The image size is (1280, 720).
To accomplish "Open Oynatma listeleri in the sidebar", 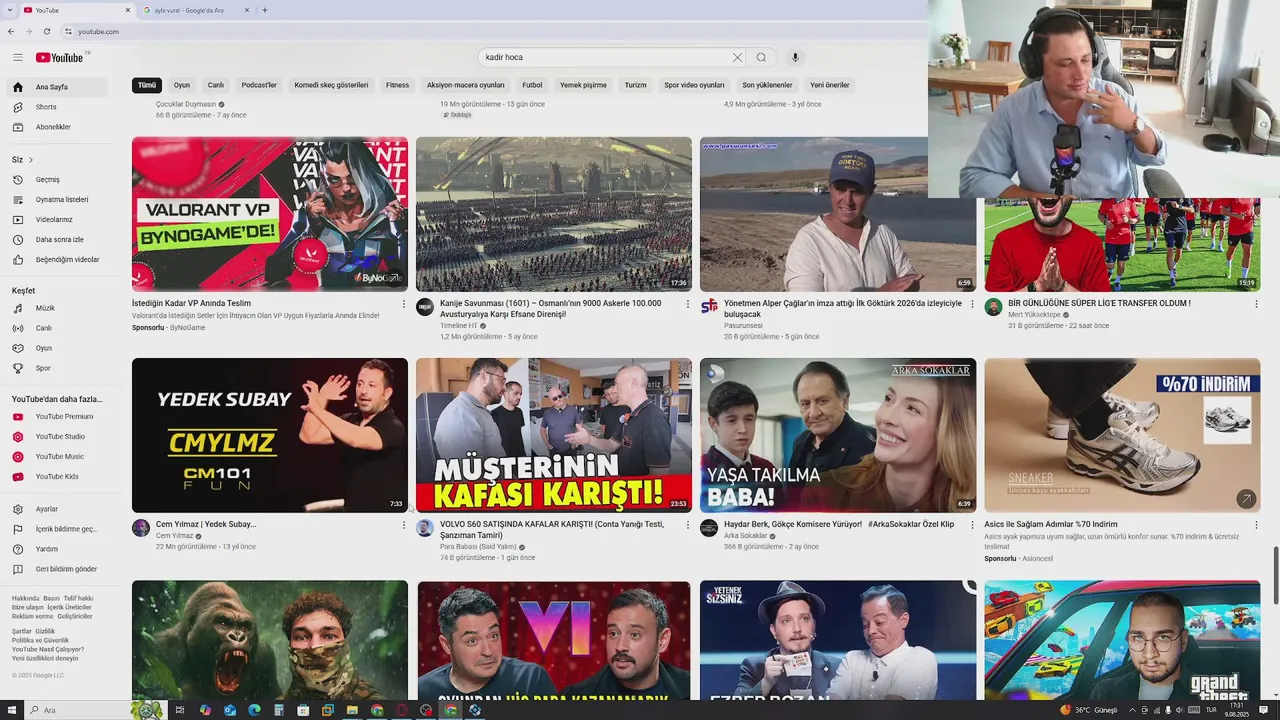I will point(62,200).
